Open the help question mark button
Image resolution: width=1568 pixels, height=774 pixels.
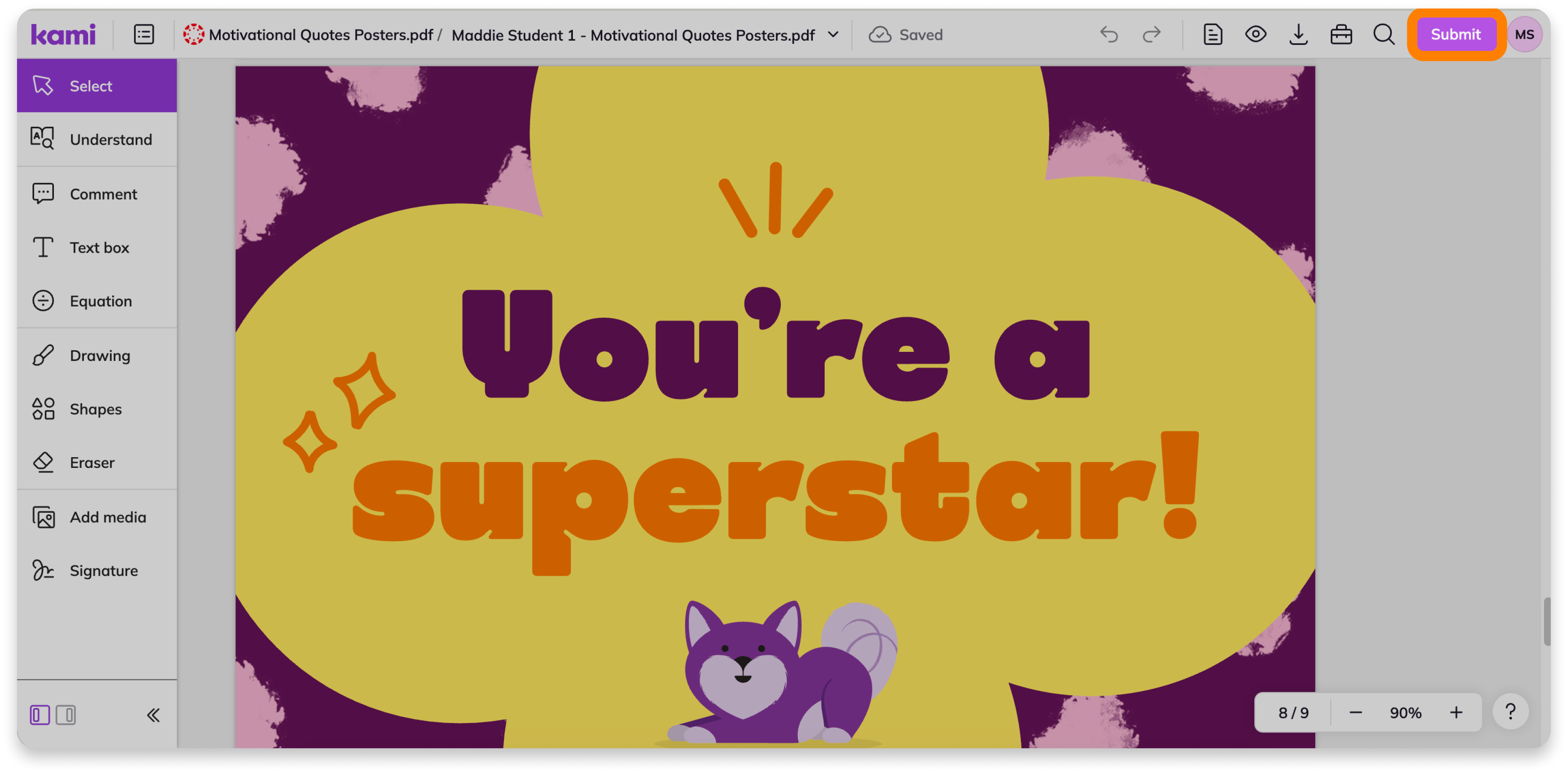click(1510, 712)
